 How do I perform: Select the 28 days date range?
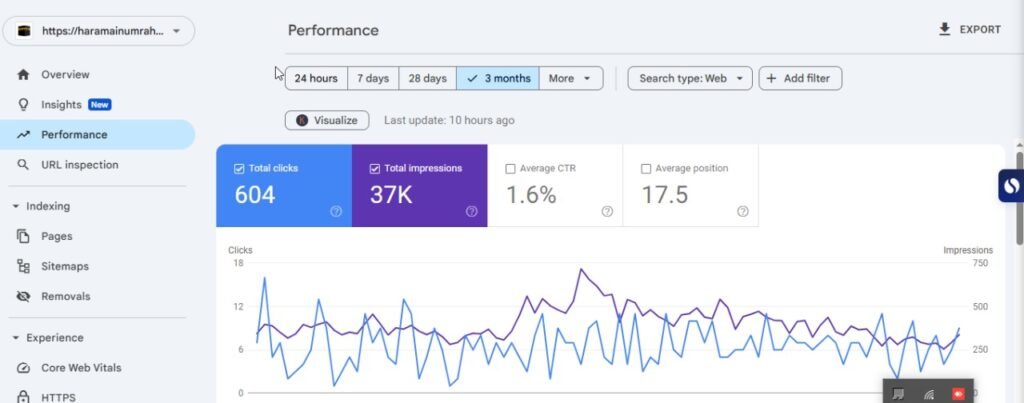click(x=427, y=78)
